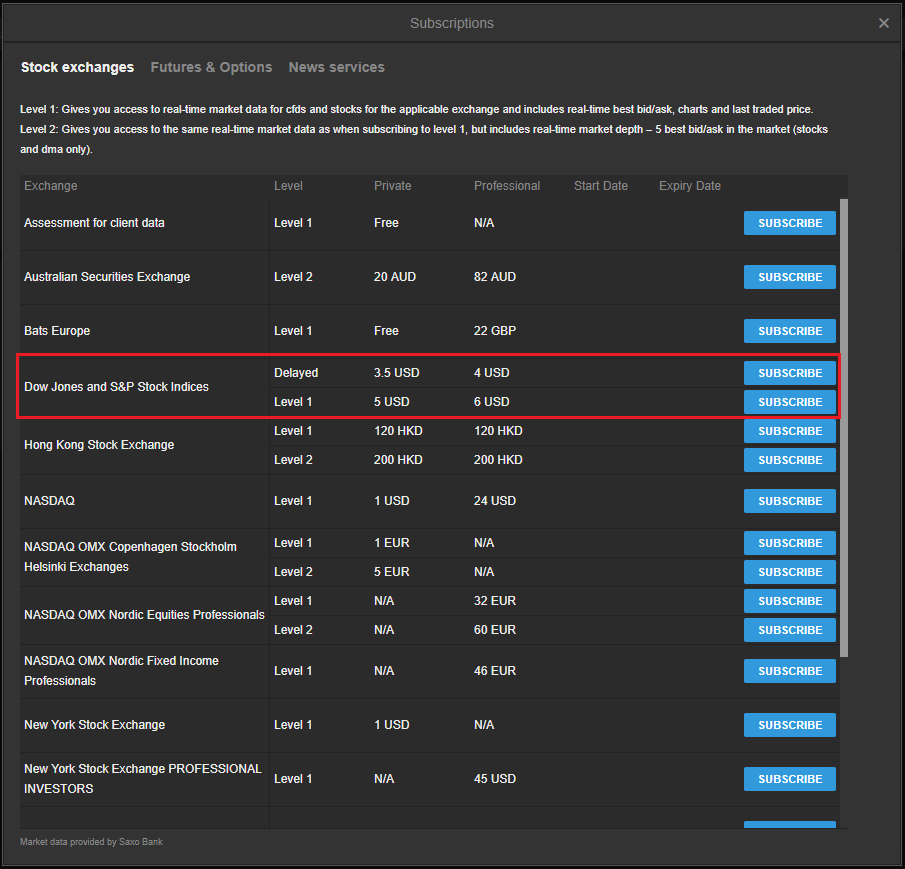905x869 pixels.
Task: Close the Subscriptions dialog
Action: tap(884, 23)
